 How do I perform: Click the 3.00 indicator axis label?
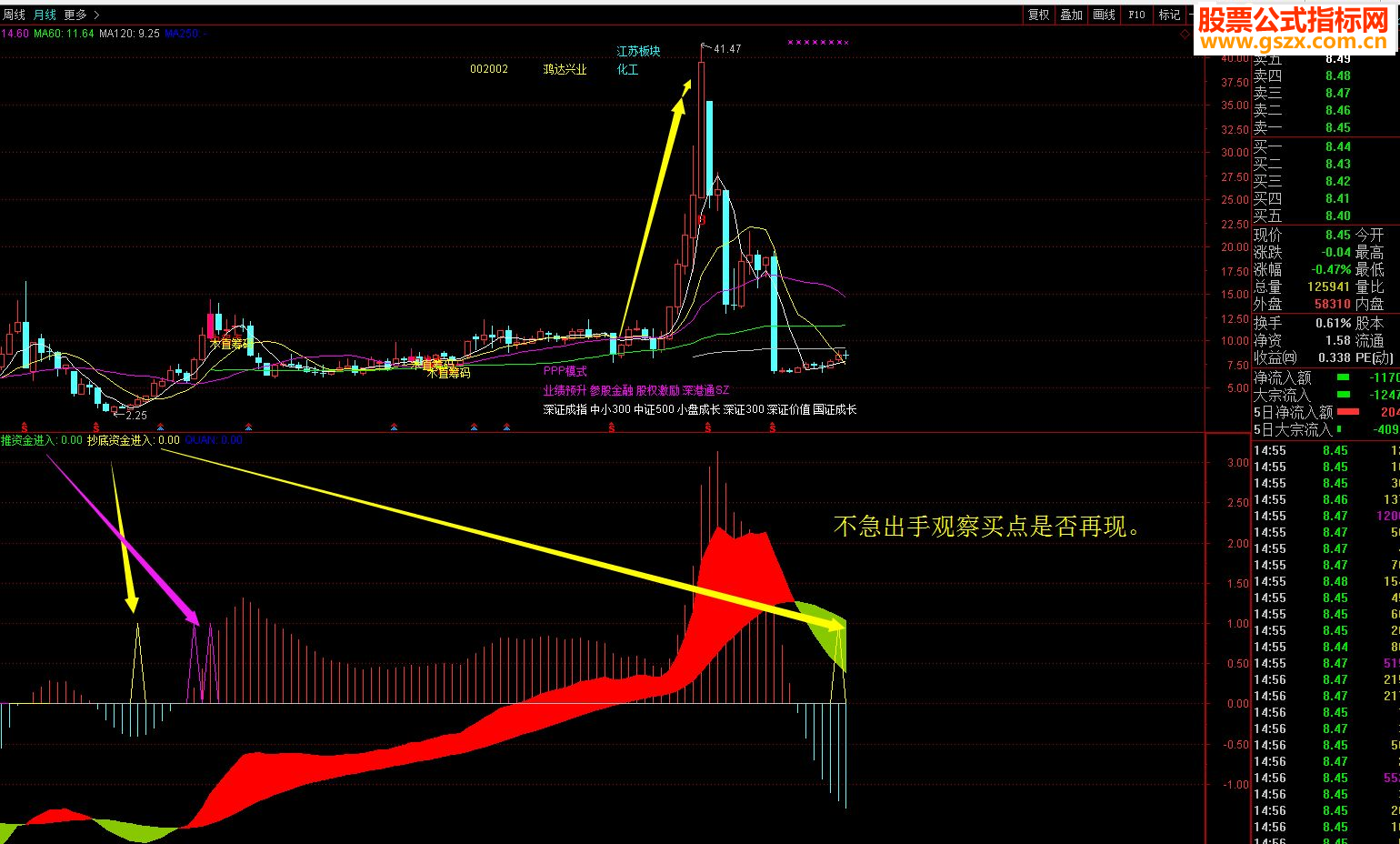click(1237, 463)
